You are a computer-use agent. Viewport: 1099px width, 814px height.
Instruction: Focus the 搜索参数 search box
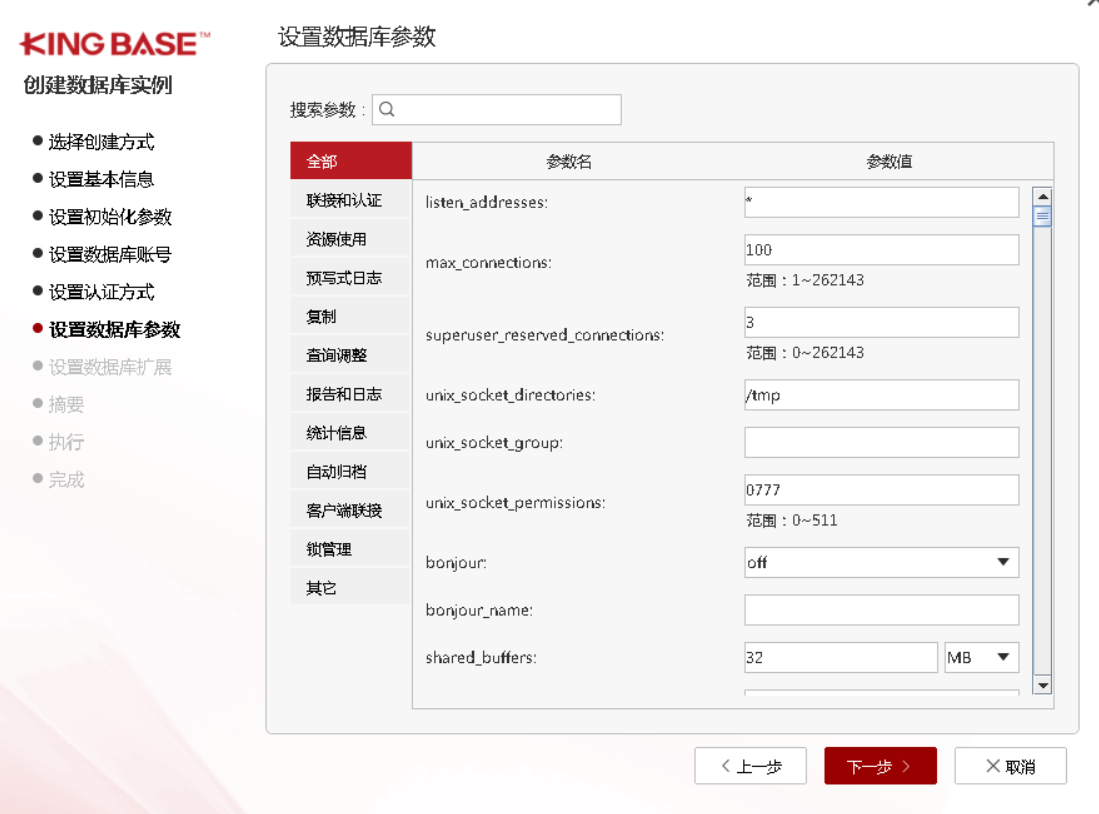click(x=507, y=110)
